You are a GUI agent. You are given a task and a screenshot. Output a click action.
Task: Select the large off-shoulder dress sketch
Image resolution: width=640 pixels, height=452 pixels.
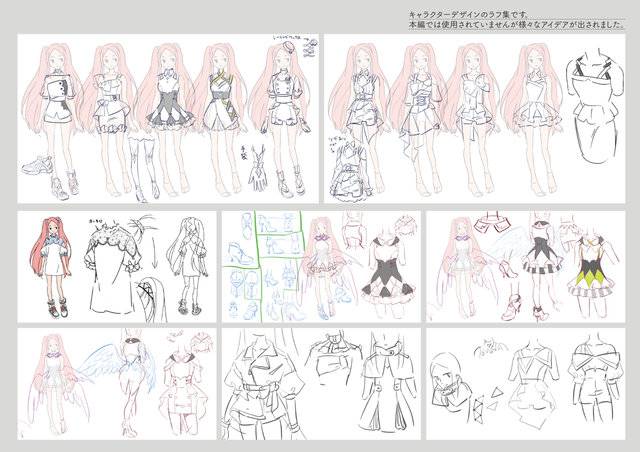point(594,107)
